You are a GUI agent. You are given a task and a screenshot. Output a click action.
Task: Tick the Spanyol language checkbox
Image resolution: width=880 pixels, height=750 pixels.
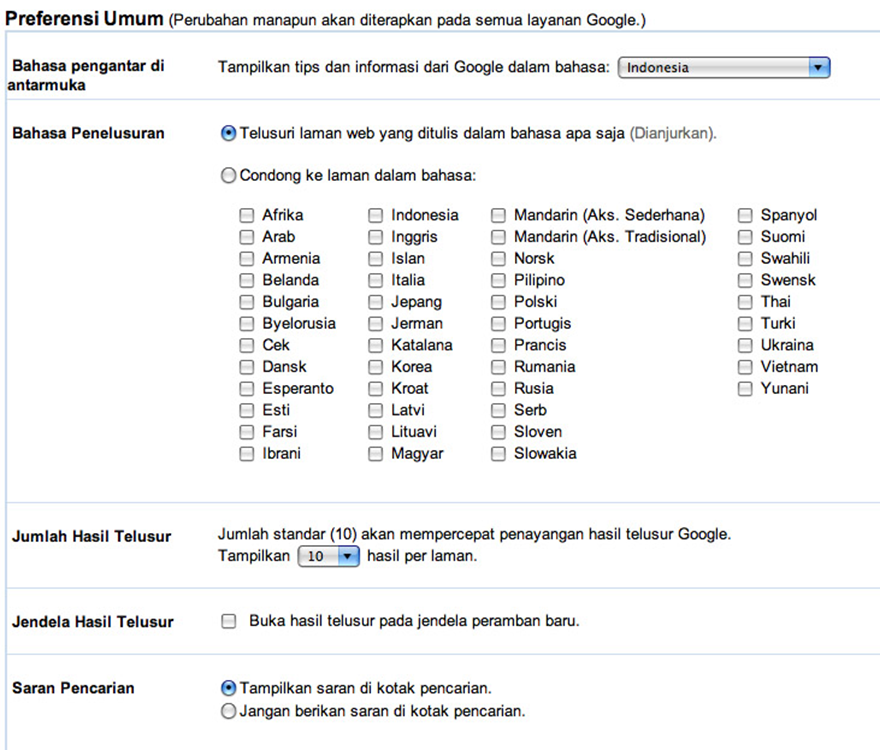(745, 216)
